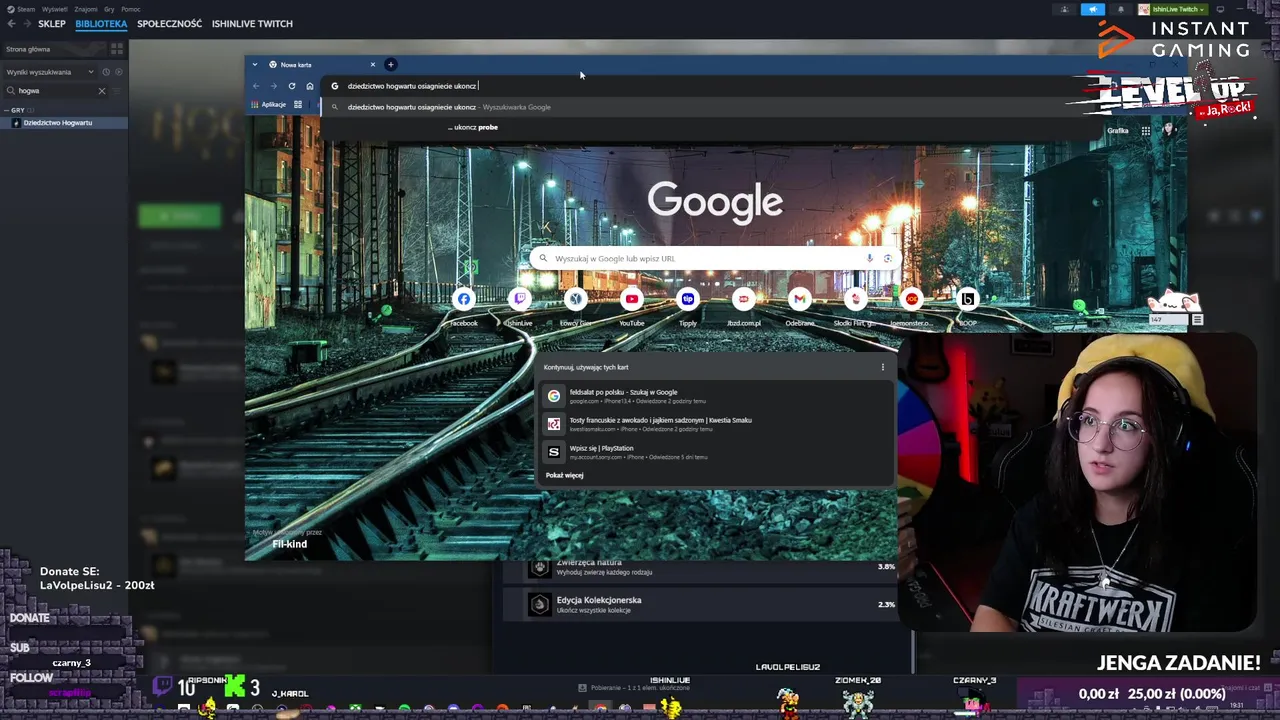Viewport: 1280px width, 720px height.
Task: Switch the Steam library to grid view
Action: tap(117, 49)
